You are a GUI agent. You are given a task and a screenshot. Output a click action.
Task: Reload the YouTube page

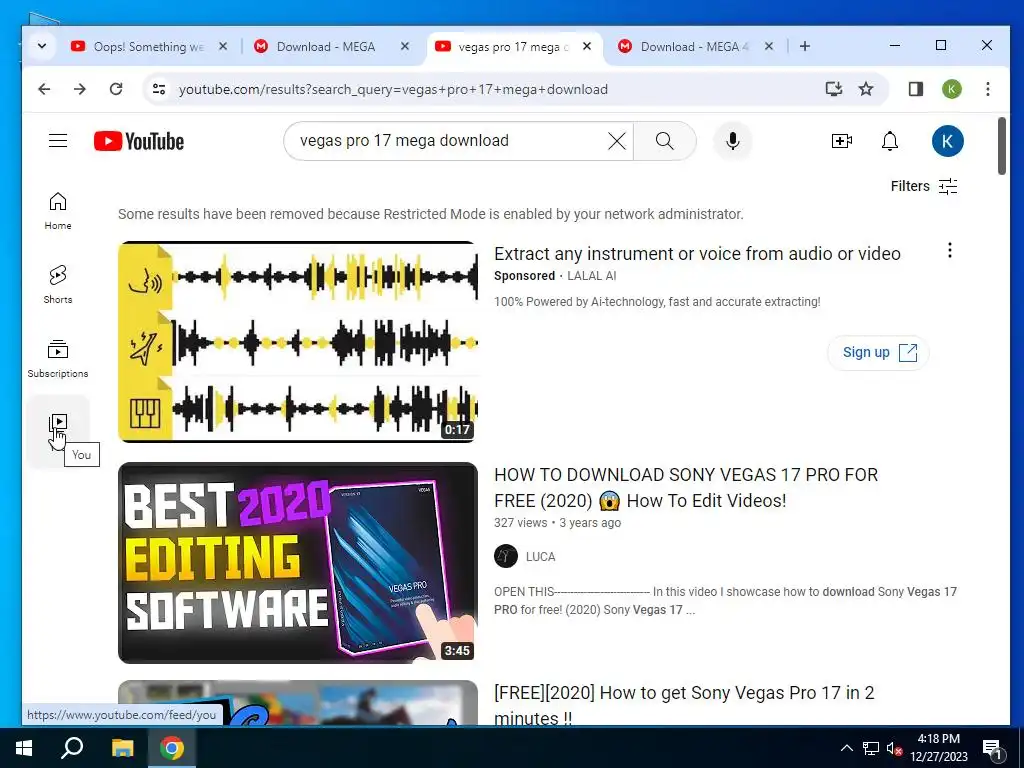tap(116, 89)
